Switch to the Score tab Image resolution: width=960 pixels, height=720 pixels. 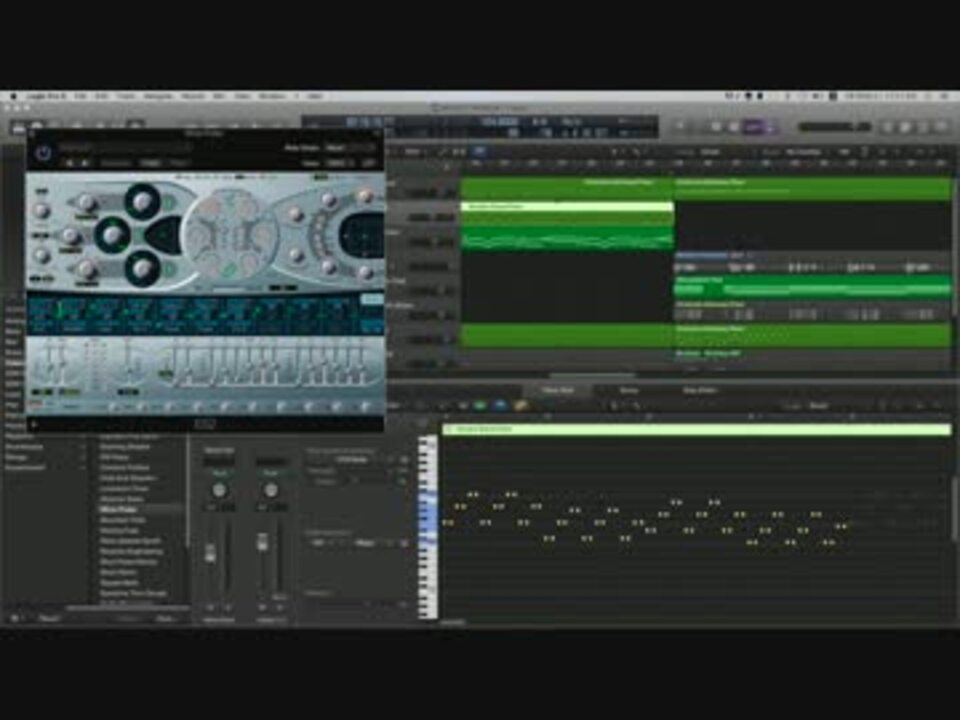(629, 390)
